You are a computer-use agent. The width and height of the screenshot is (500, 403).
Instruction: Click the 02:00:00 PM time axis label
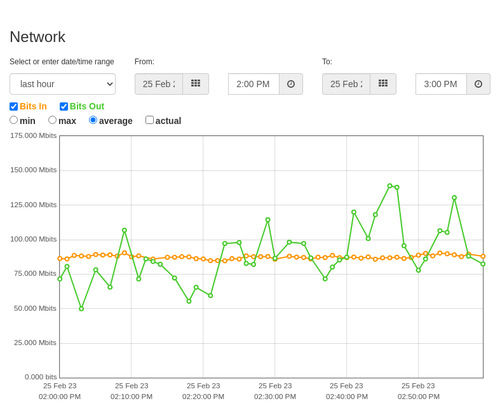coord(60,397)
